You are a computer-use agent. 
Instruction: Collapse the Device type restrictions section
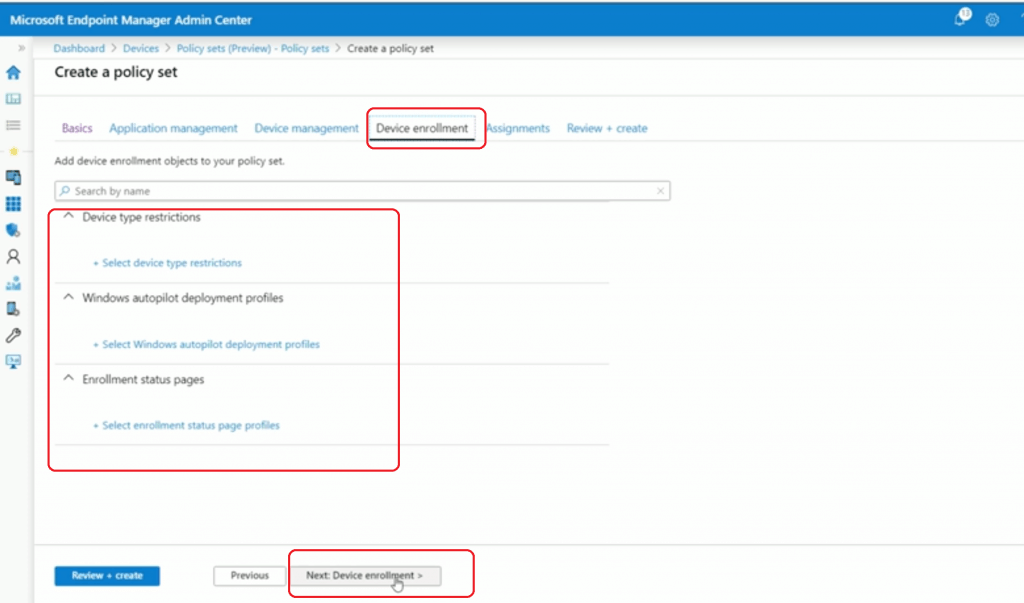[68, 217]
